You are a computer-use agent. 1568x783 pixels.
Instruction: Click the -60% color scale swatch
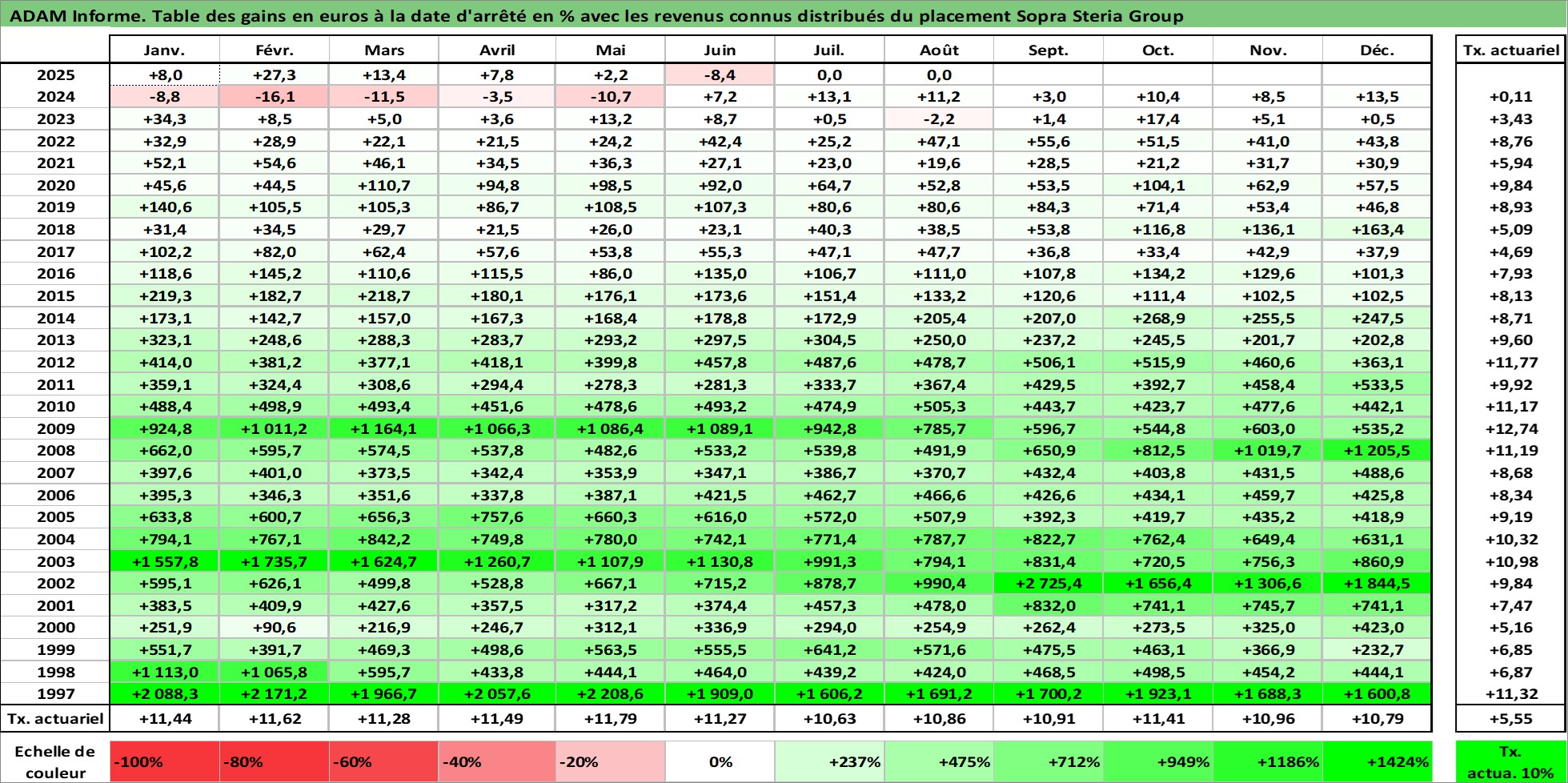point(383,761)
